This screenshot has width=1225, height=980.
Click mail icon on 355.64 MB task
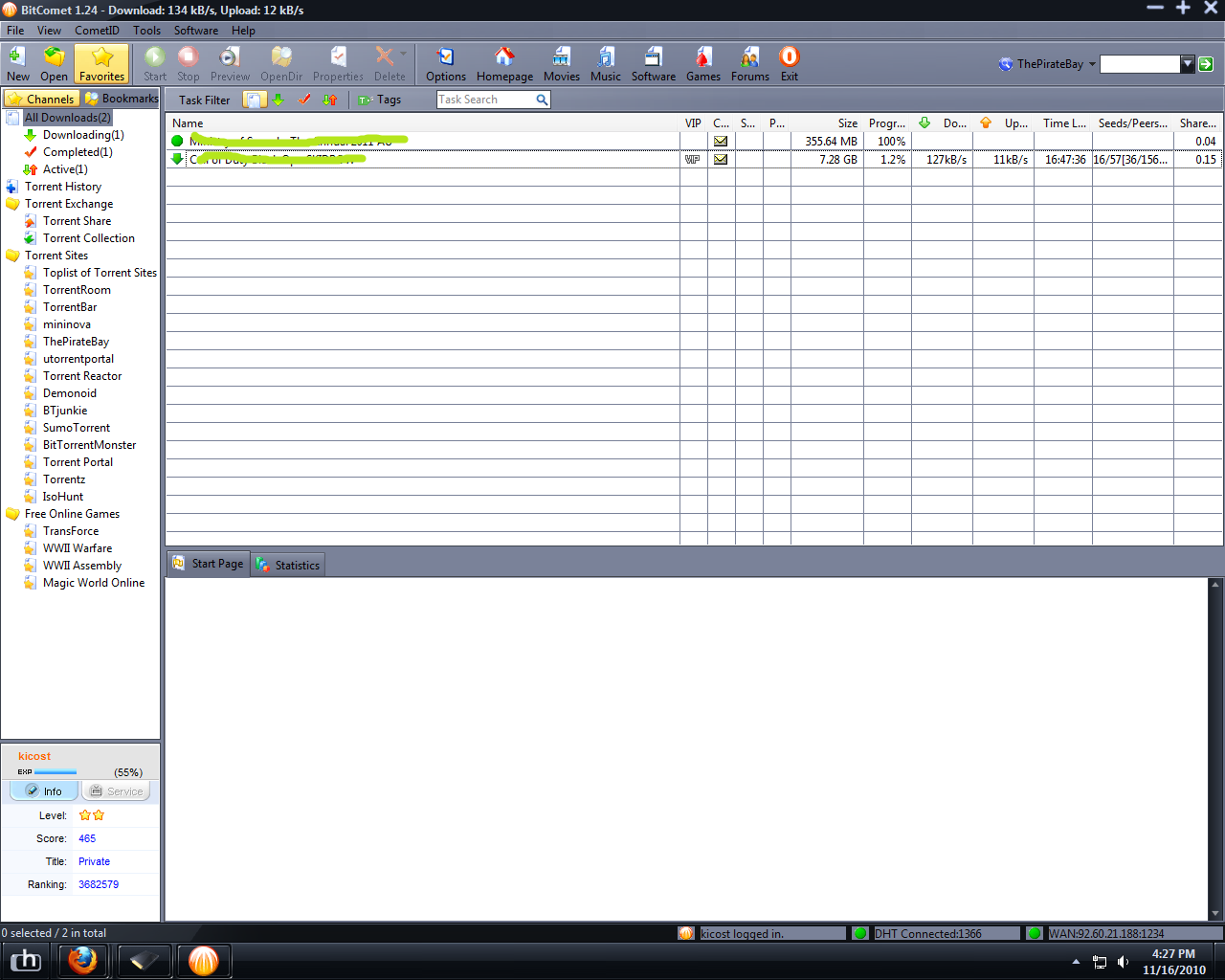[x=721, y=142]
